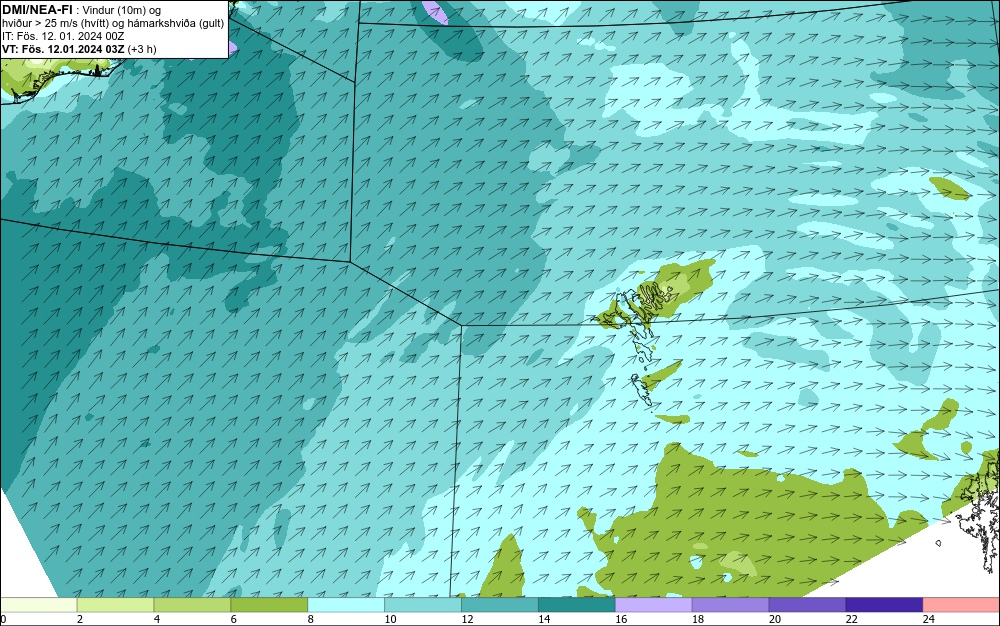Click the medium teal 12–14 m/s legend swatch

500,604
